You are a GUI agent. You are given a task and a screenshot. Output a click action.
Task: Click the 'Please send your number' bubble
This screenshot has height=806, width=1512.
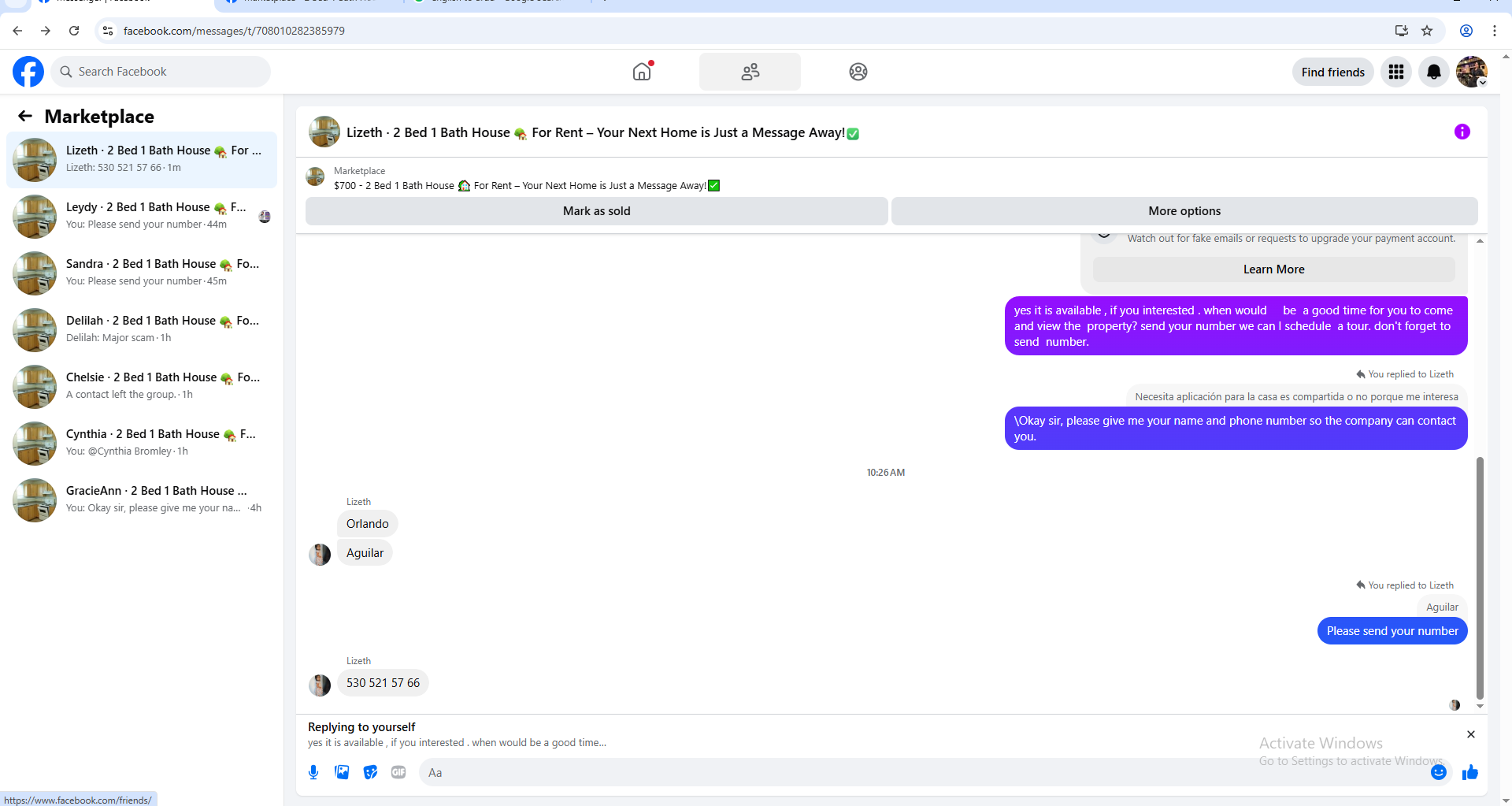pyautogui.click(x=1392, y=631)
